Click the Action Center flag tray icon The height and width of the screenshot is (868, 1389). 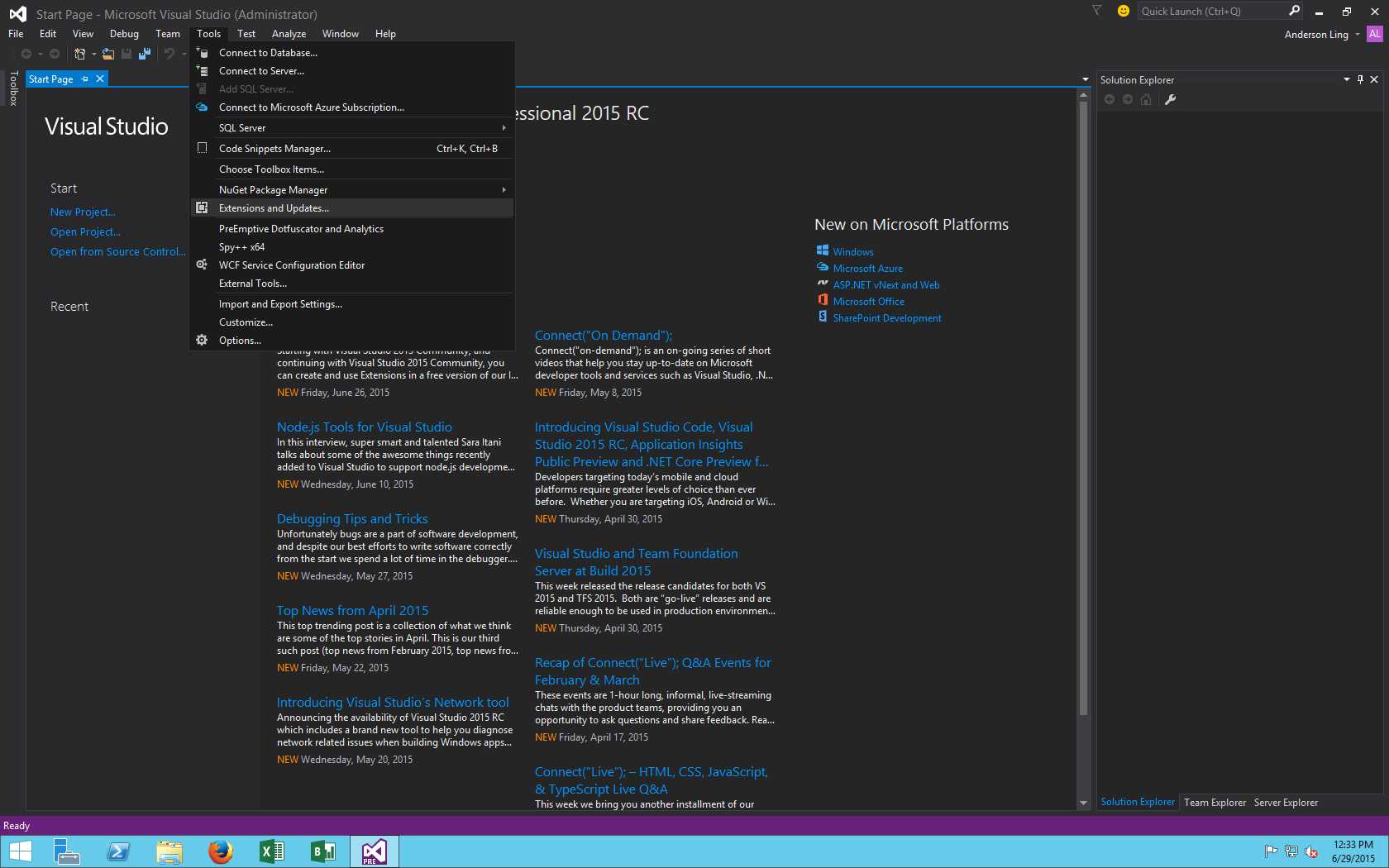point(1272,851)
